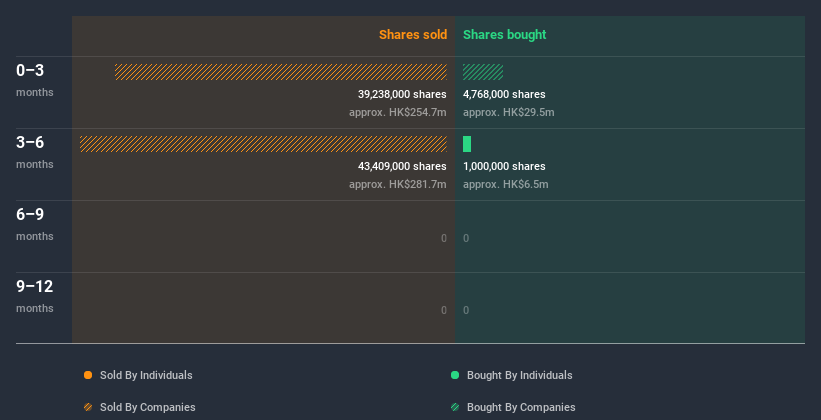Viewport: 821px width, 420px height.
Task: Click the approx. HK$254.7m value
Action: pyautogui.click(x=398, y=113)
